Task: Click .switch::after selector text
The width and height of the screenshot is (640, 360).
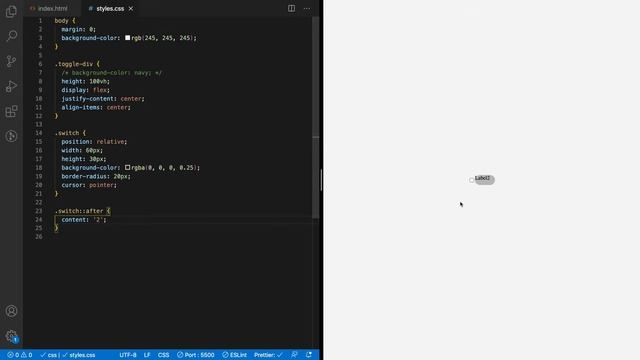Action: [x=79, y=211]
